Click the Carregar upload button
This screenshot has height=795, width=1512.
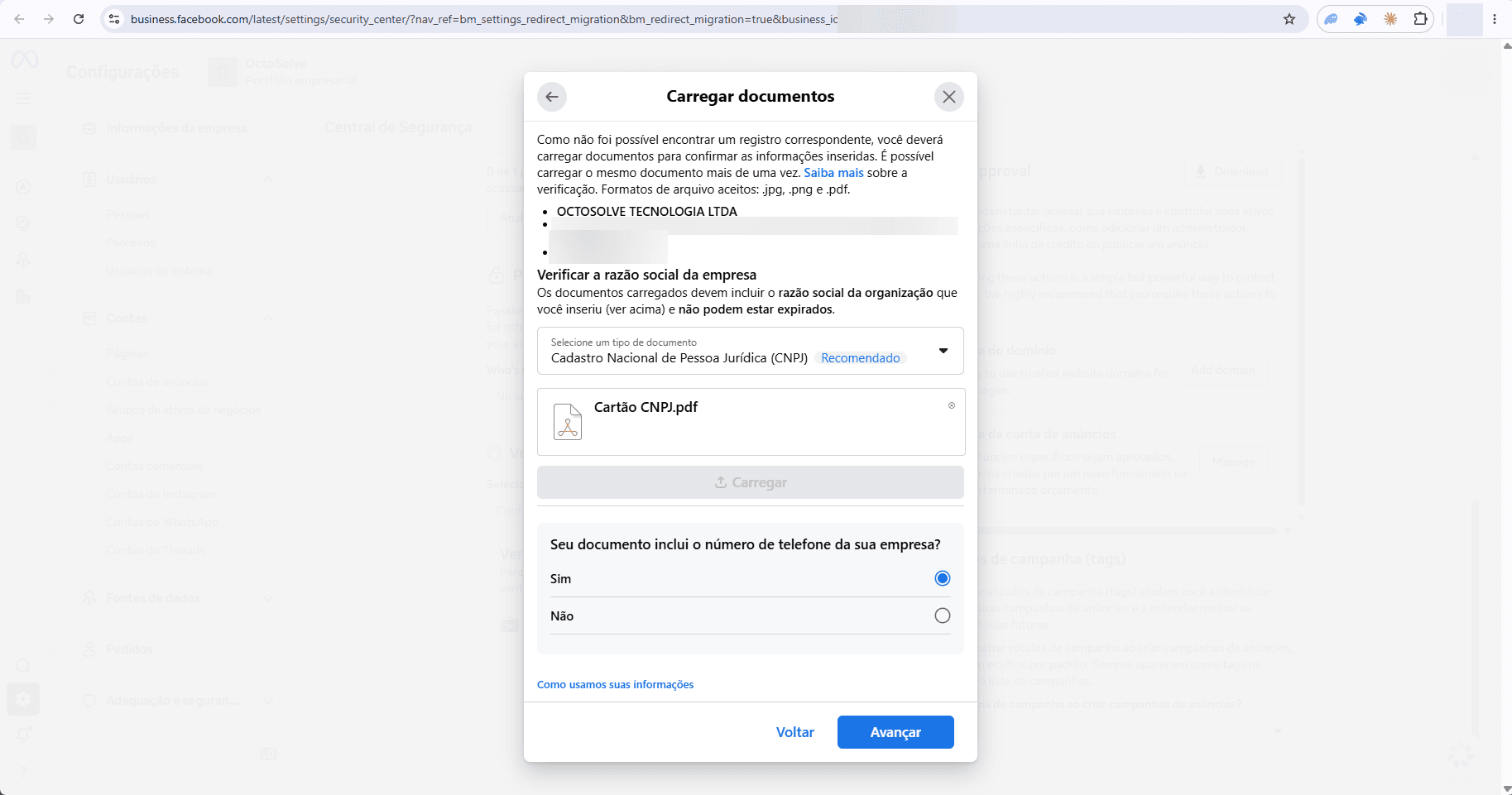pos(751,482)
